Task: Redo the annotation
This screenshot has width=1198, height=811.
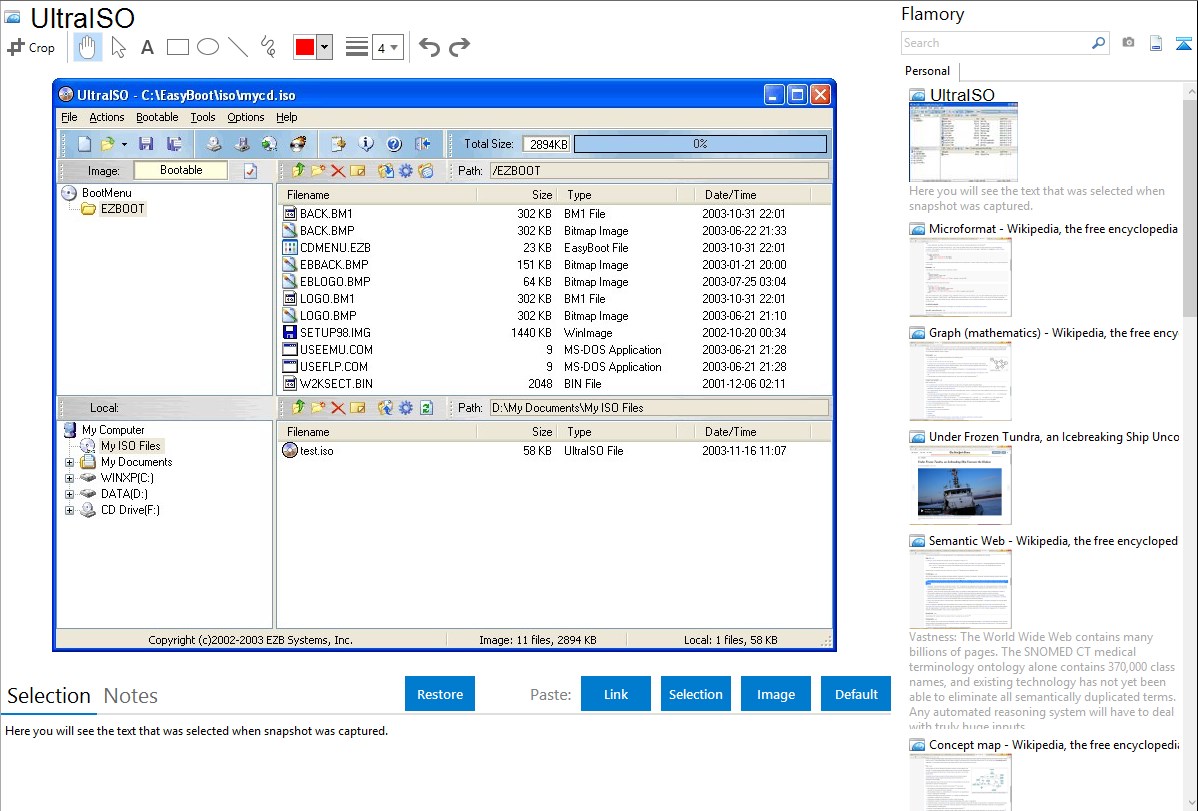Action: tap(459, 47)
